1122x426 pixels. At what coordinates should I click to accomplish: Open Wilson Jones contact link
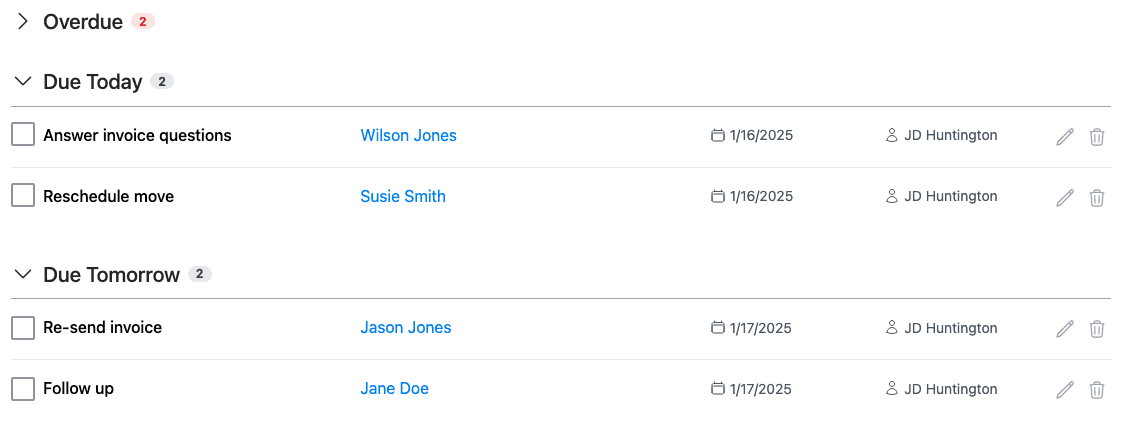[x=409, y=135]
